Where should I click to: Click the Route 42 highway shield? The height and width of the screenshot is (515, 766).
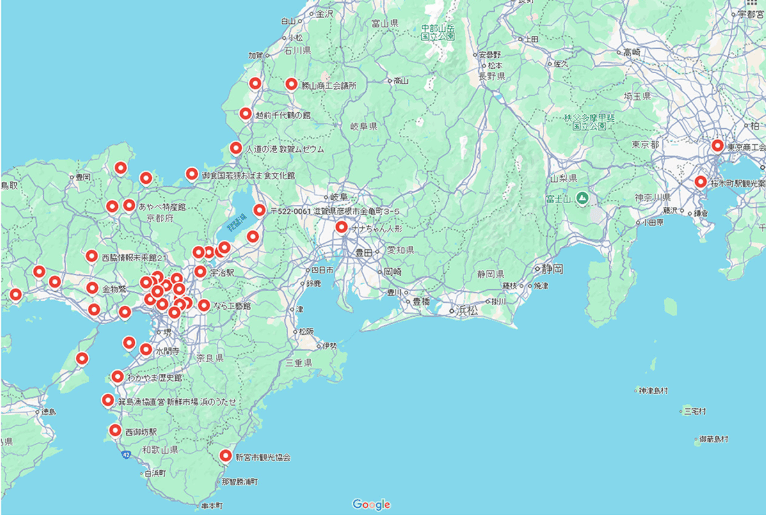tap(126, 454)
